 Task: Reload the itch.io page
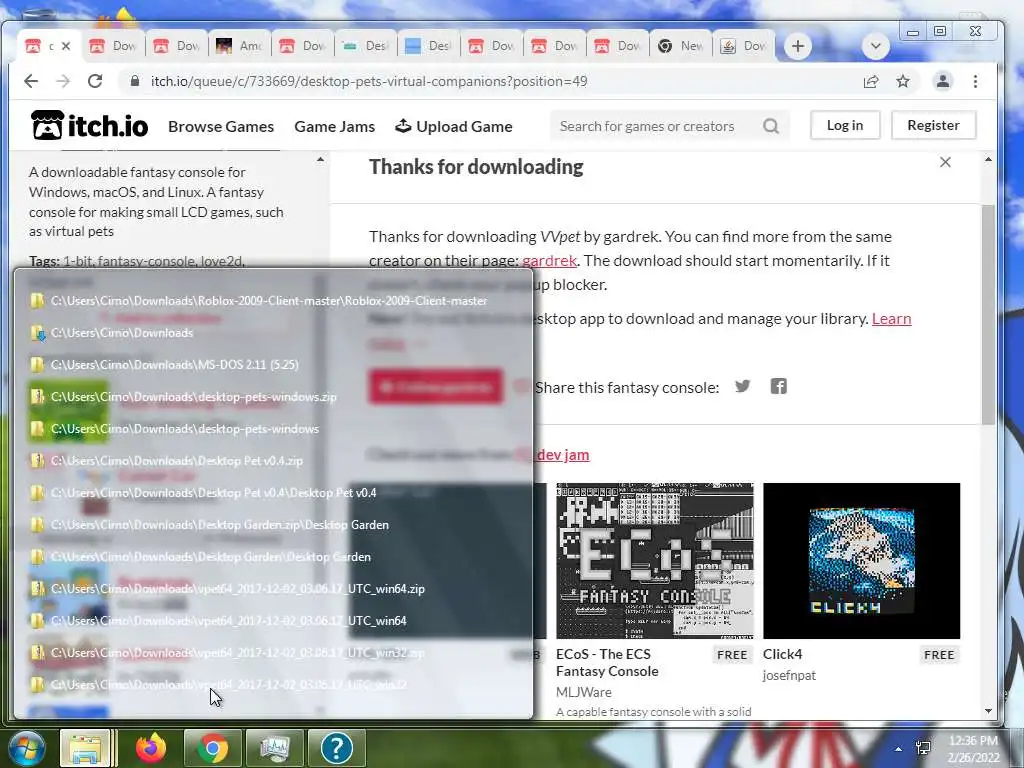coord(95,81)
